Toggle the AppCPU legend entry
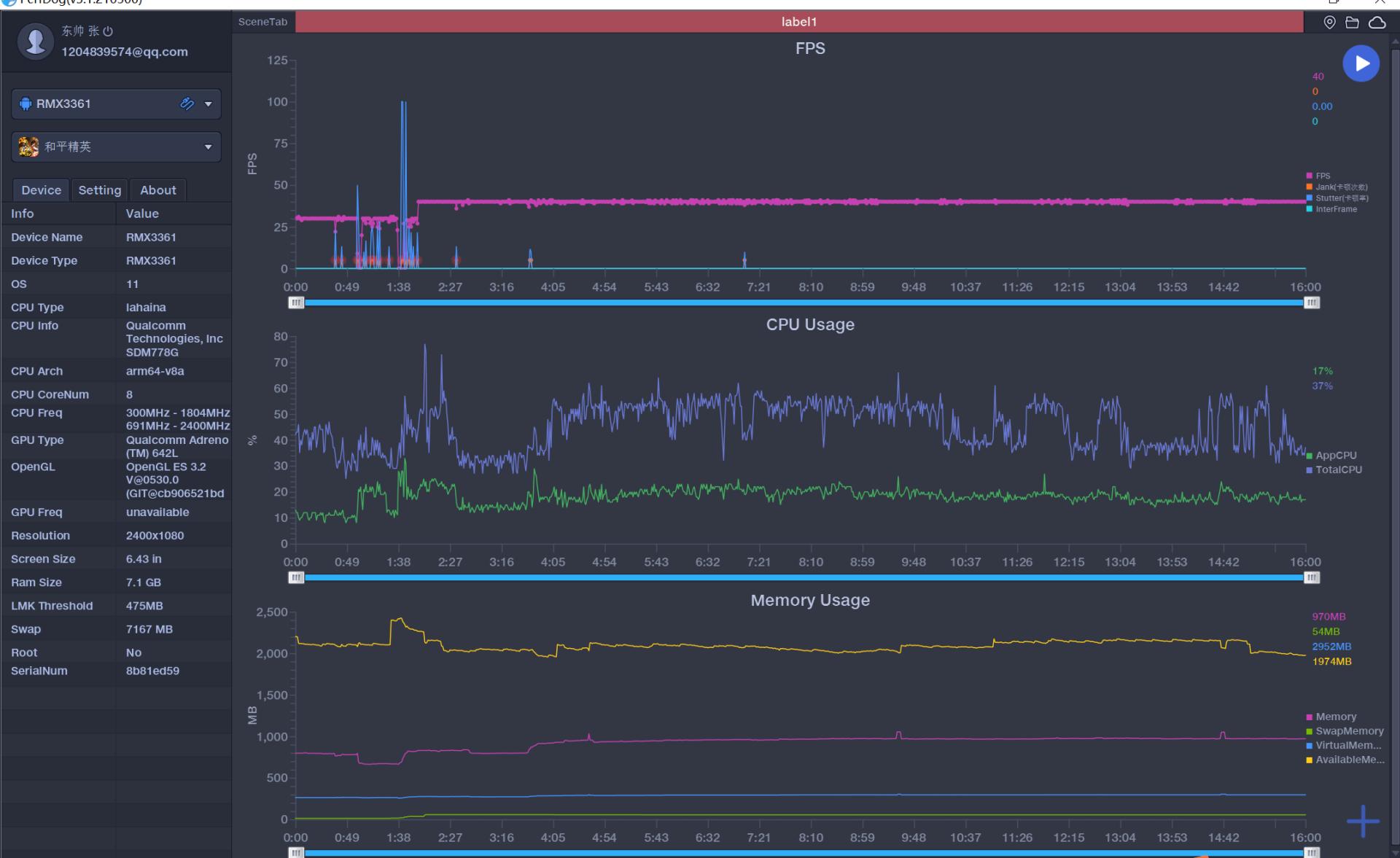 (1335, 456)
